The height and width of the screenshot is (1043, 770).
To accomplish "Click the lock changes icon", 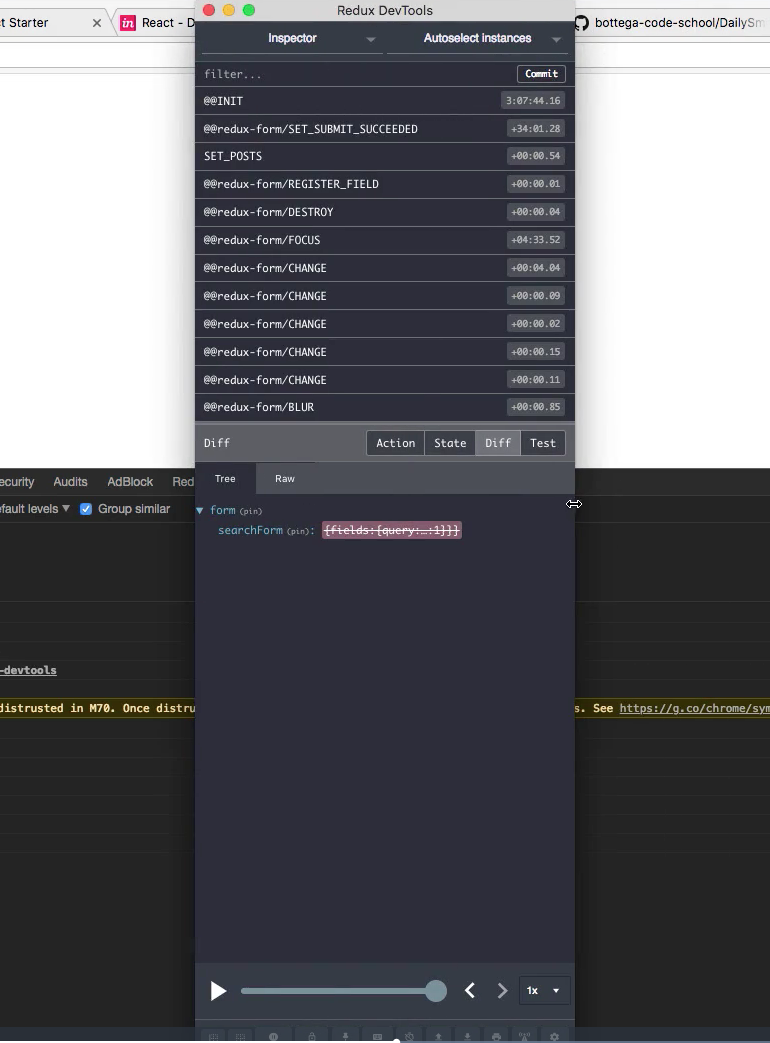I will (312, 1036).
